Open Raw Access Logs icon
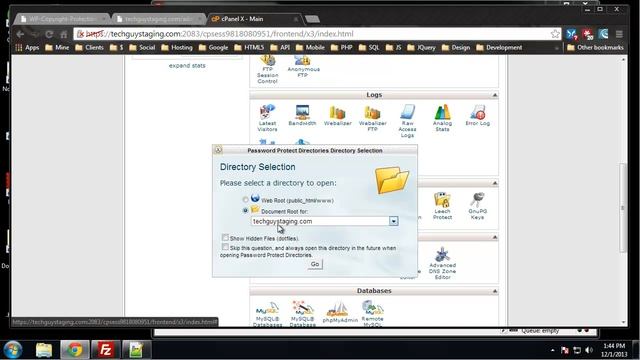 (407, 121)
